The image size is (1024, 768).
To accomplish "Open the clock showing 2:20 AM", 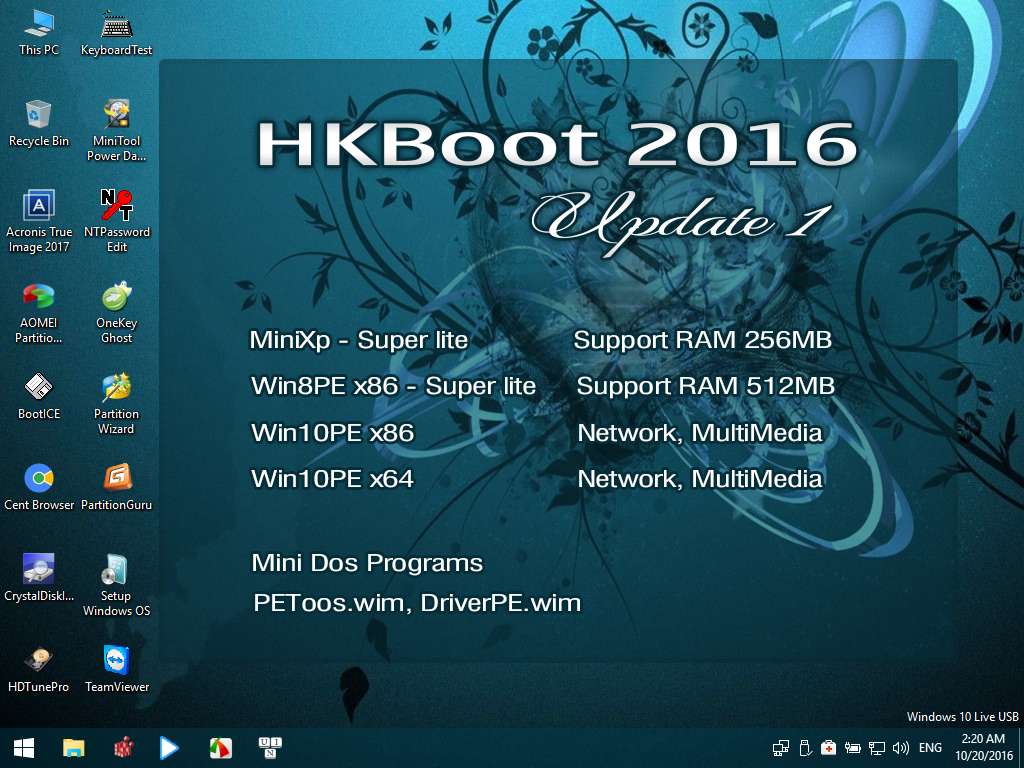I will 984,748.
